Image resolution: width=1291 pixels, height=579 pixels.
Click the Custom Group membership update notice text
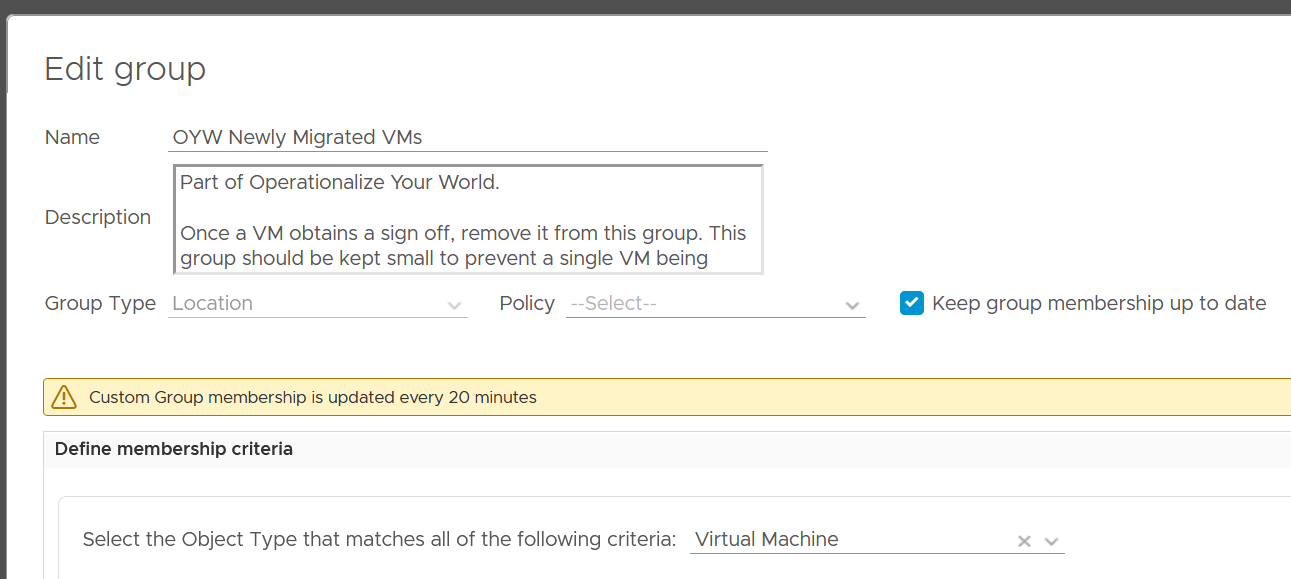pyautogui.click(x=313, y=397)
